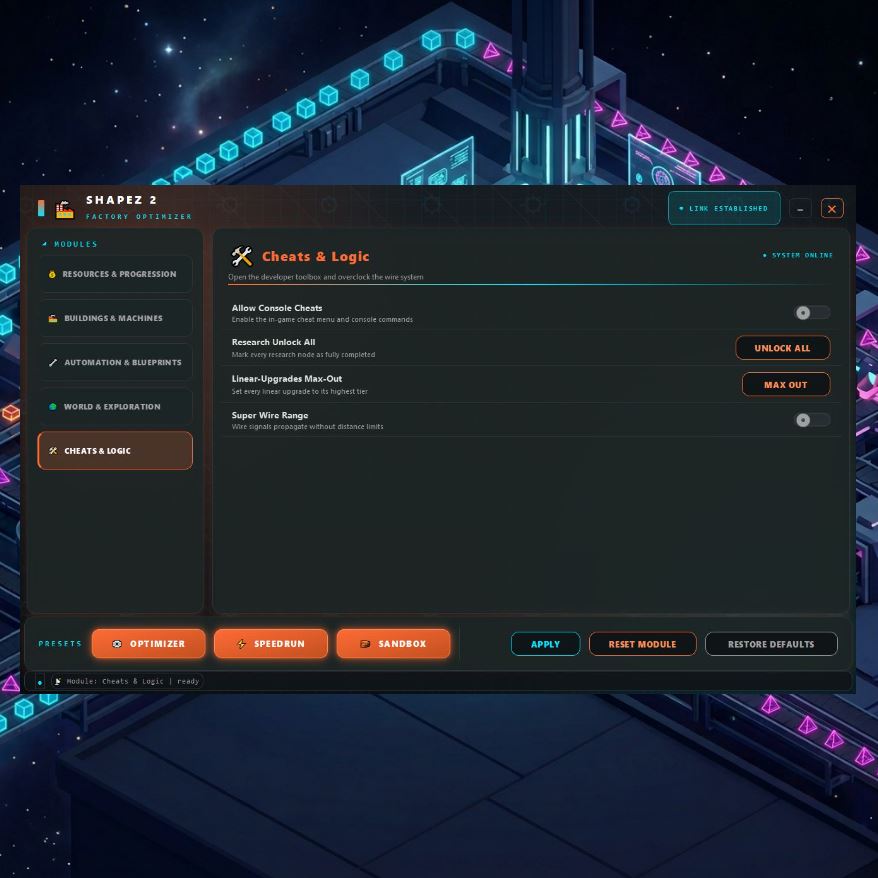Open Resources & Progression module
The height and width of the screenshot is (878, 878).
pos(115,274)
